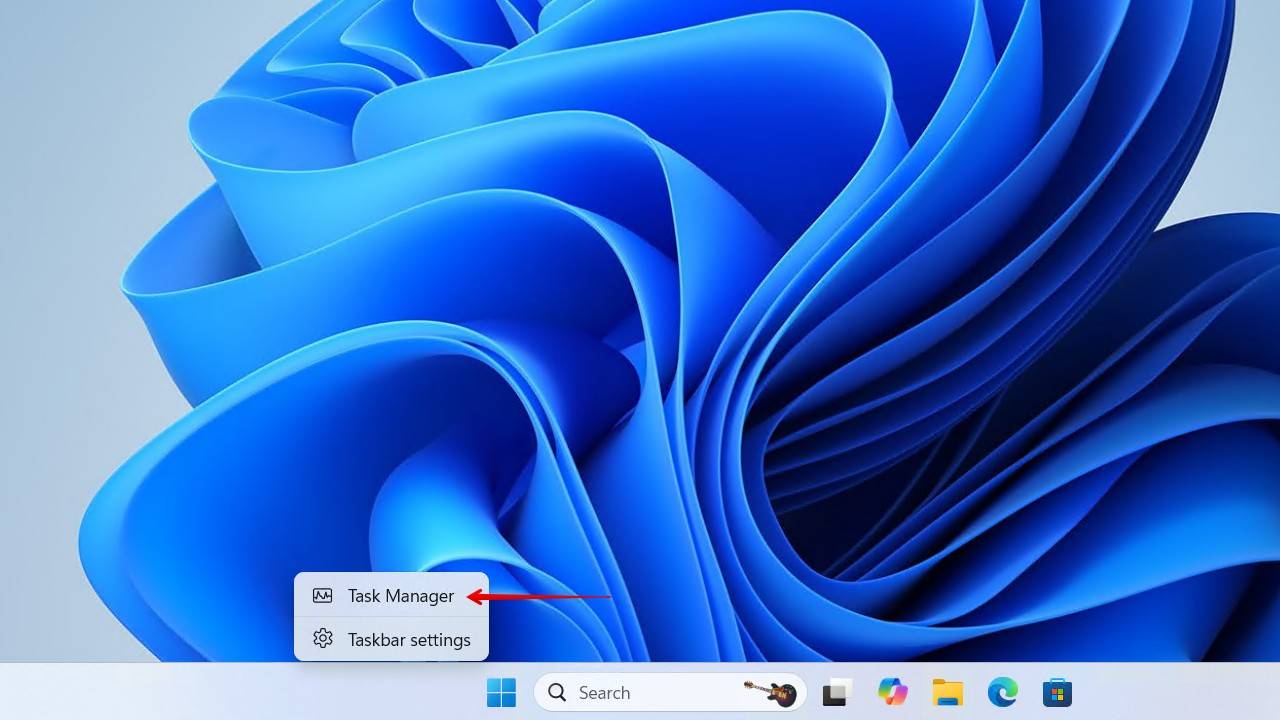Viewport: 1280px width, 720px height.
Task: Open the Start menu
Action: (x=501, y=691)
